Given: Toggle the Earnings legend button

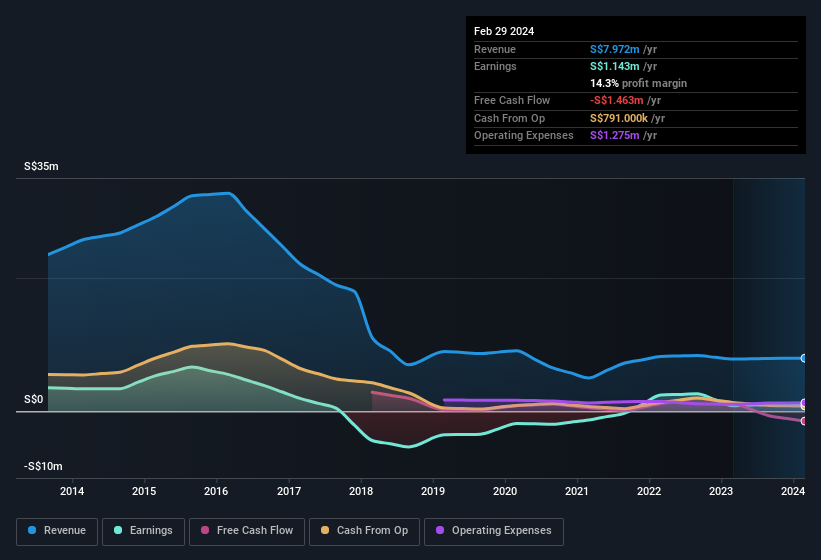Looking at the screenshot, I should click(x=143, y=531).
